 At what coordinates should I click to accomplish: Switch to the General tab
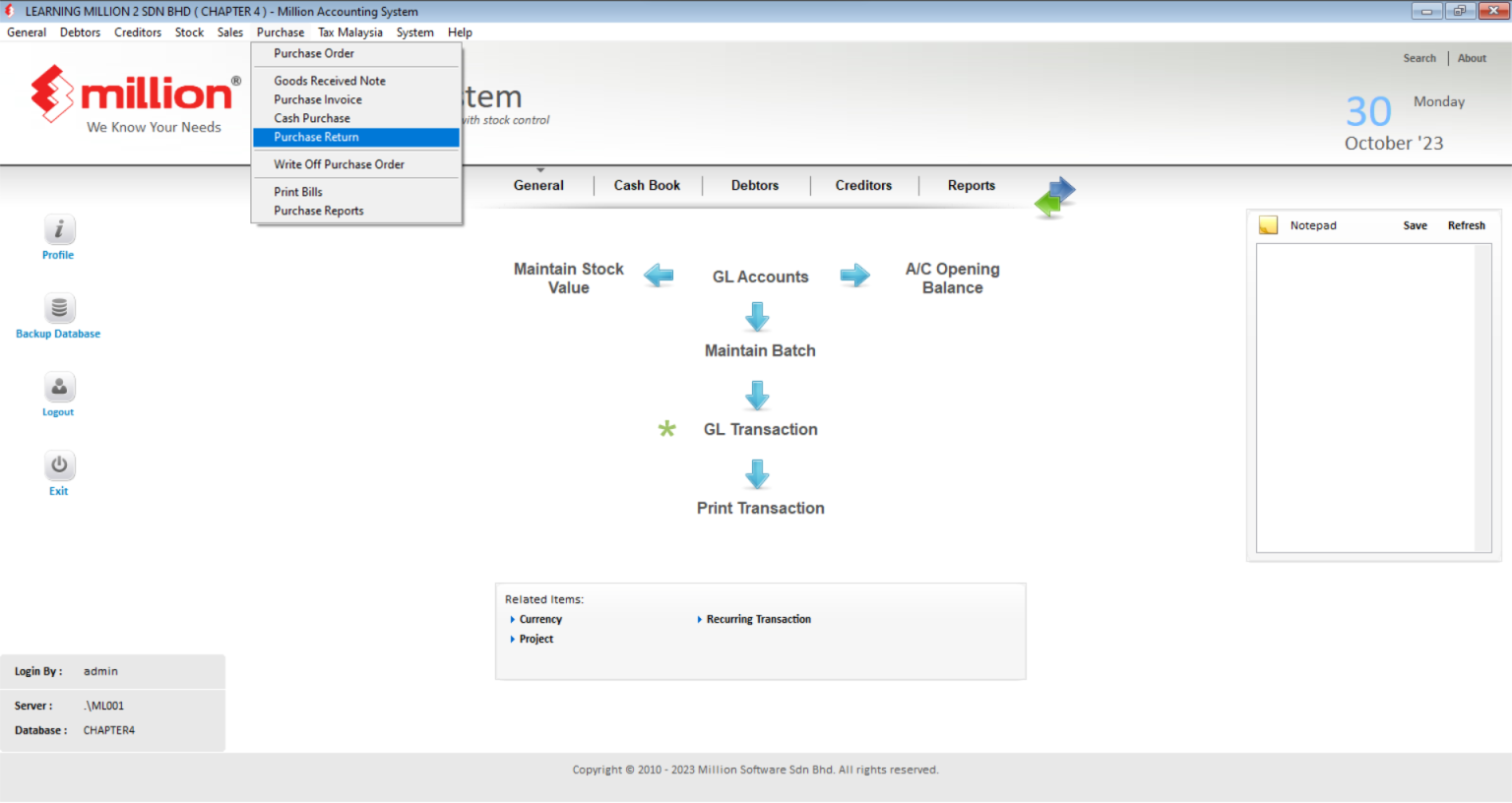pos(538,185)
